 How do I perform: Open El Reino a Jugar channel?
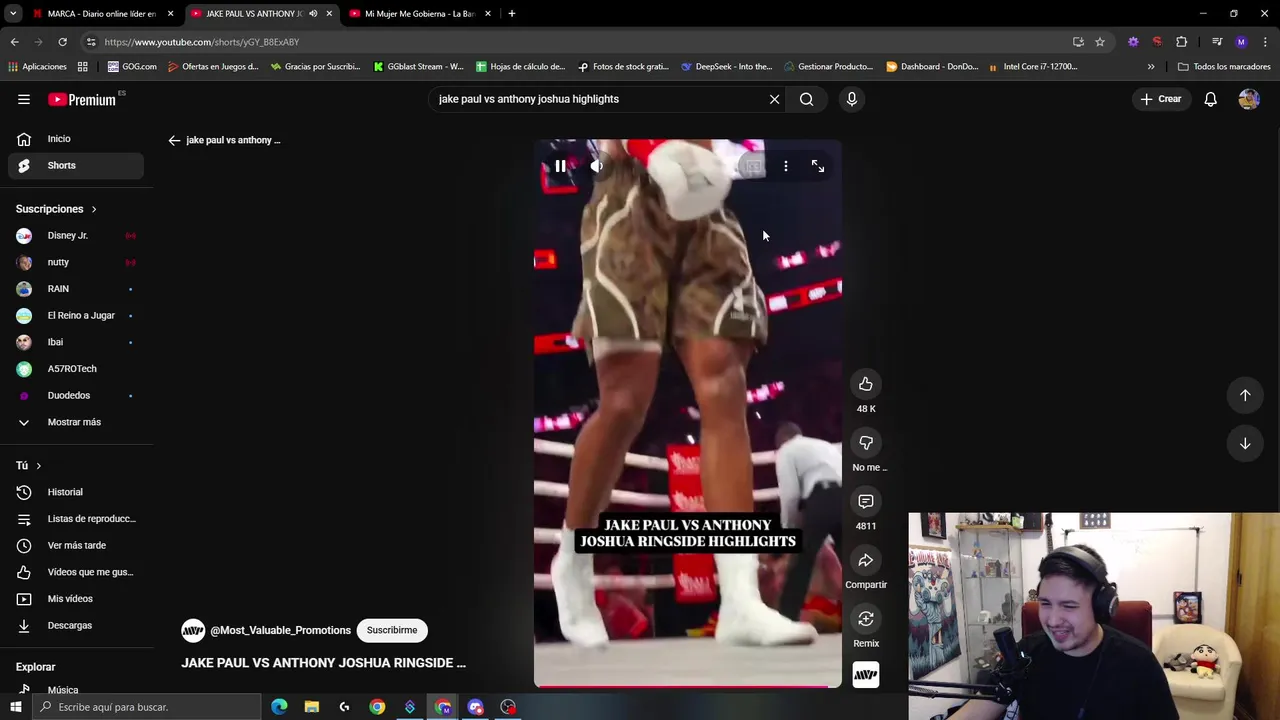pyautogui.click(x=76, y=315)
